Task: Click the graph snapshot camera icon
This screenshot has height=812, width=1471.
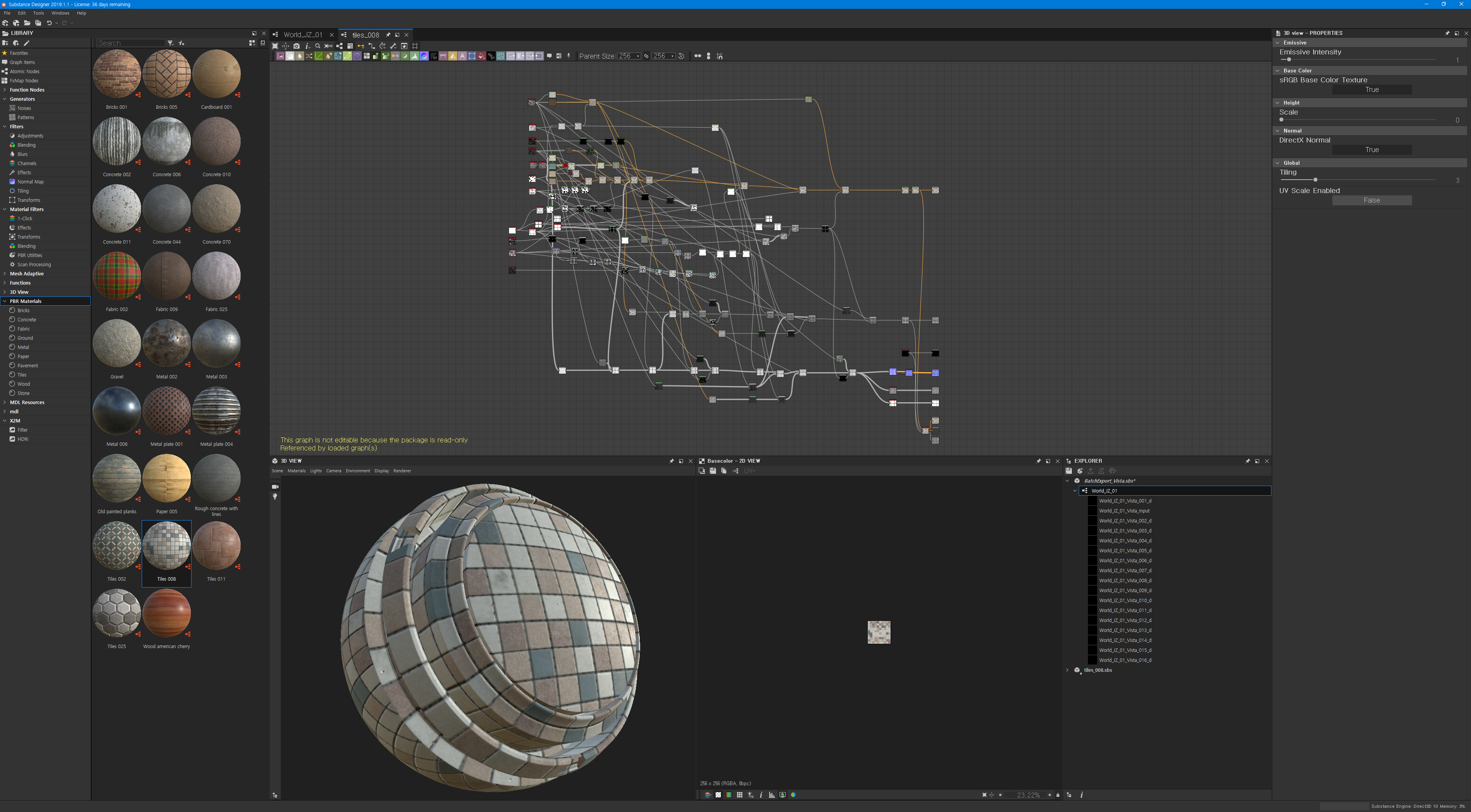Action: pyautogui.click(x=296, y=46)
